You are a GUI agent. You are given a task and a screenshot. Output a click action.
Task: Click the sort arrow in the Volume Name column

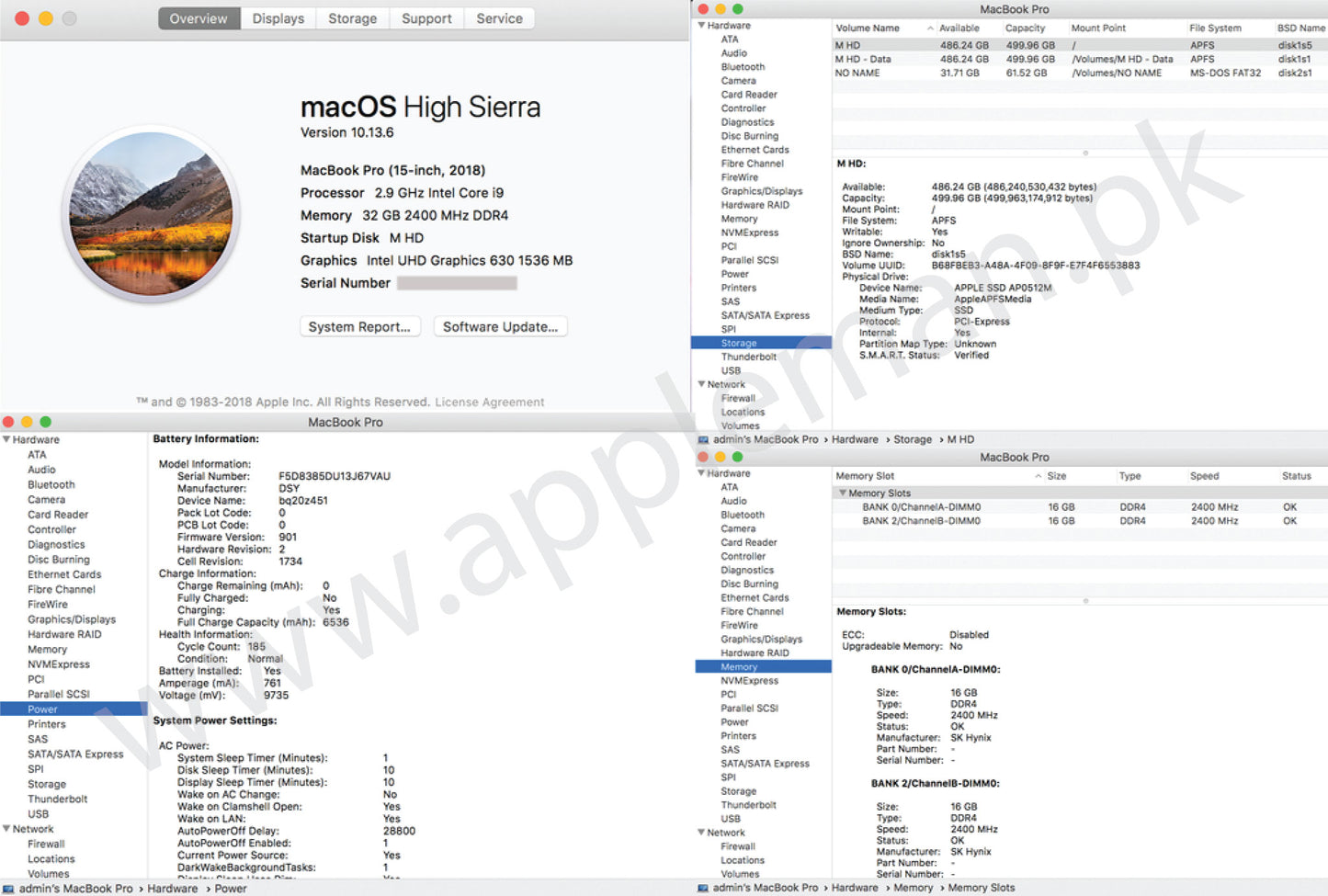pyautogui.click(x=930, y=28)
